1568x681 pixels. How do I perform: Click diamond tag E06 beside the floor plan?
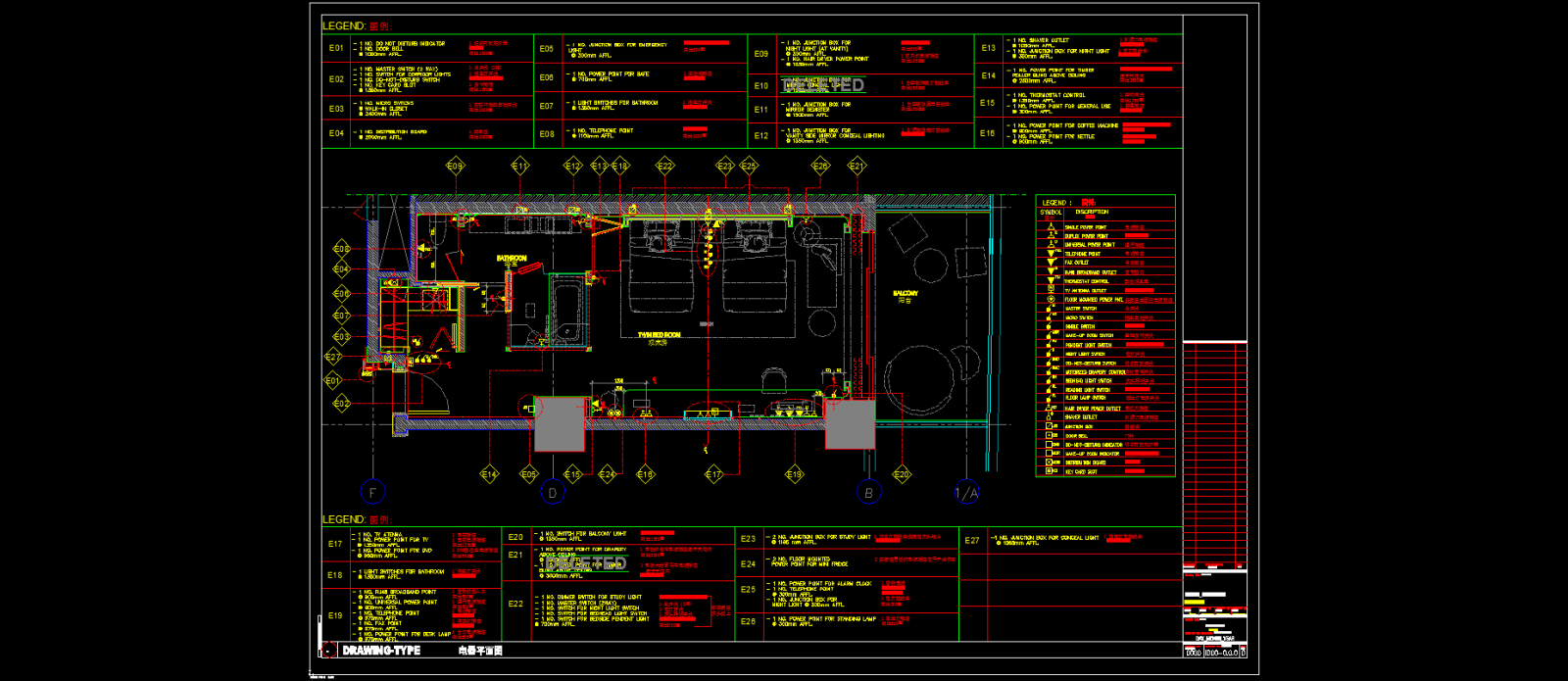[x=341, y=293]
